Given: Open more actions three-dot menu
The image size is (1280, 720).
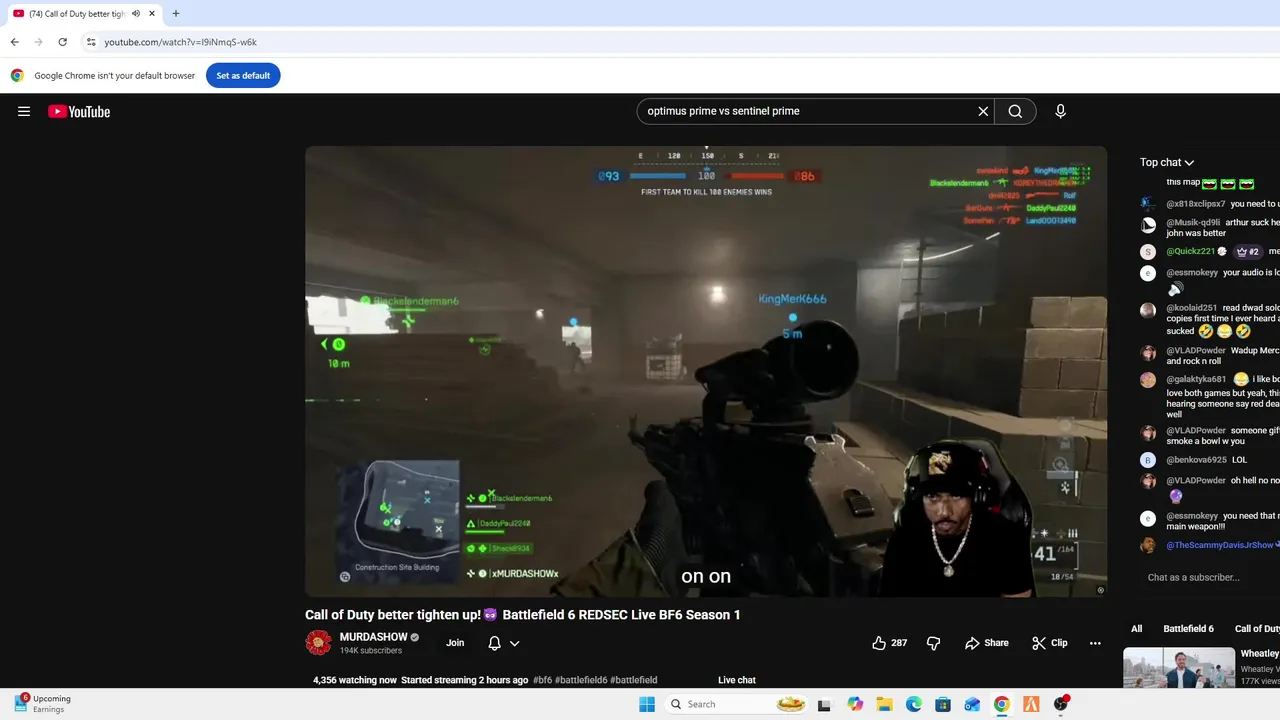Looking at the screenshot, I should point(1095,643).
